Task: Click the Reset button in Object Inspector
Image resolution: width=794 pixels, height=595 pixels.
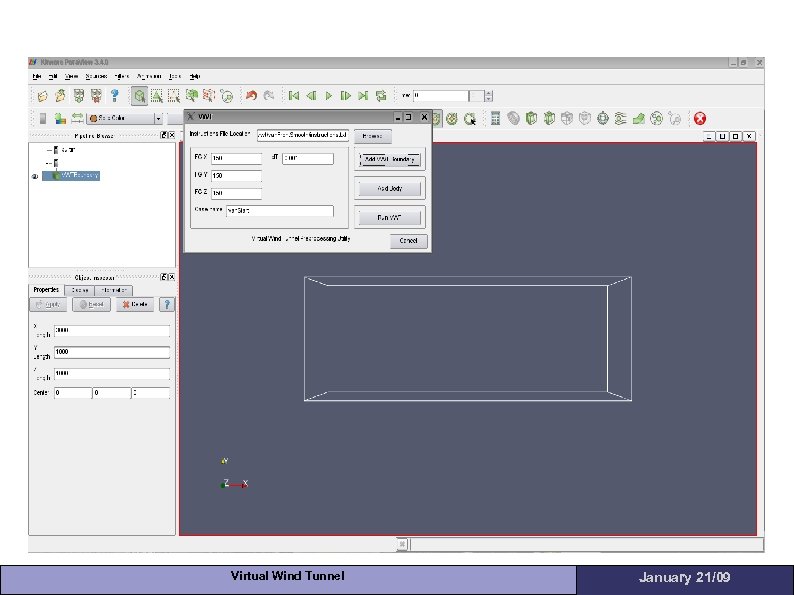Action: coord(91,304)
